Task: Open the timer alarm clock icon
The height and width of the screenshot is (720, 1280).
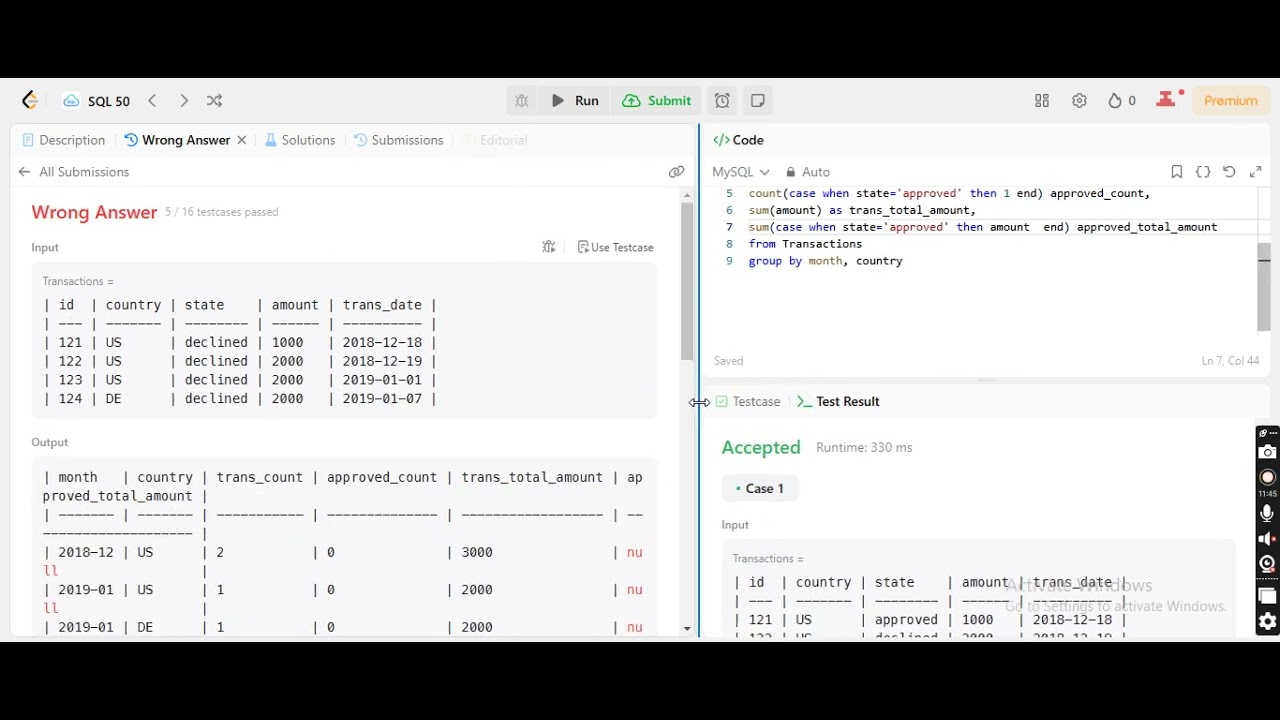Action: (x=722, y=101)
